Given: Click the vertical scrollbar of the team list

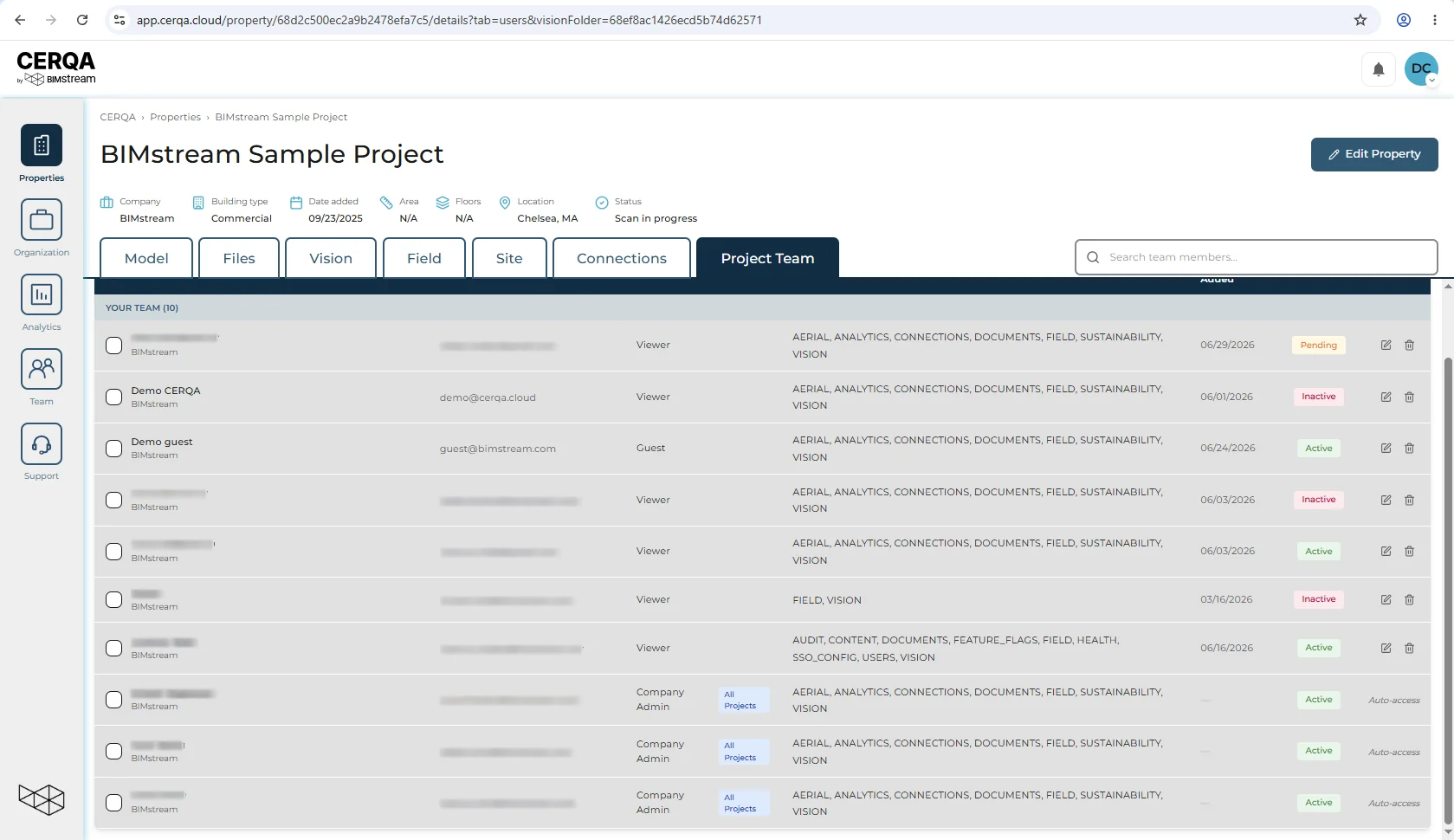Looking at the screenshot, I should tap(1447, 591).
